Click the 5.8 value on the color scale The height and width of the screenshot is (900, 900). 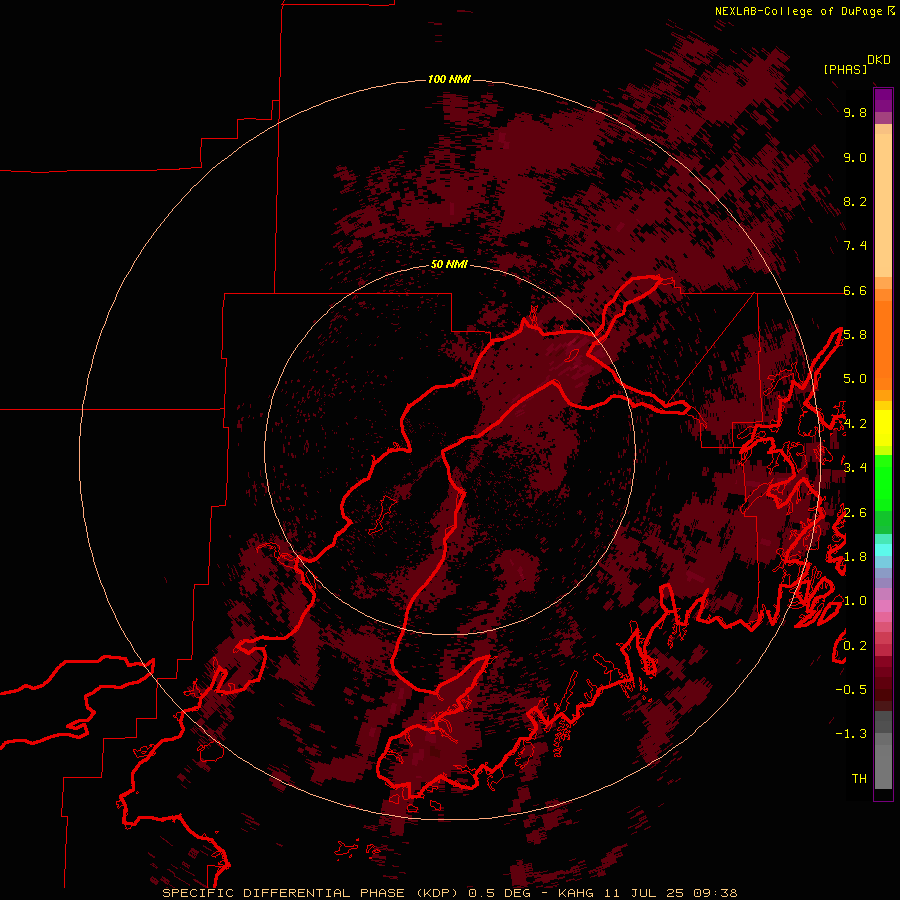[855, 335]
